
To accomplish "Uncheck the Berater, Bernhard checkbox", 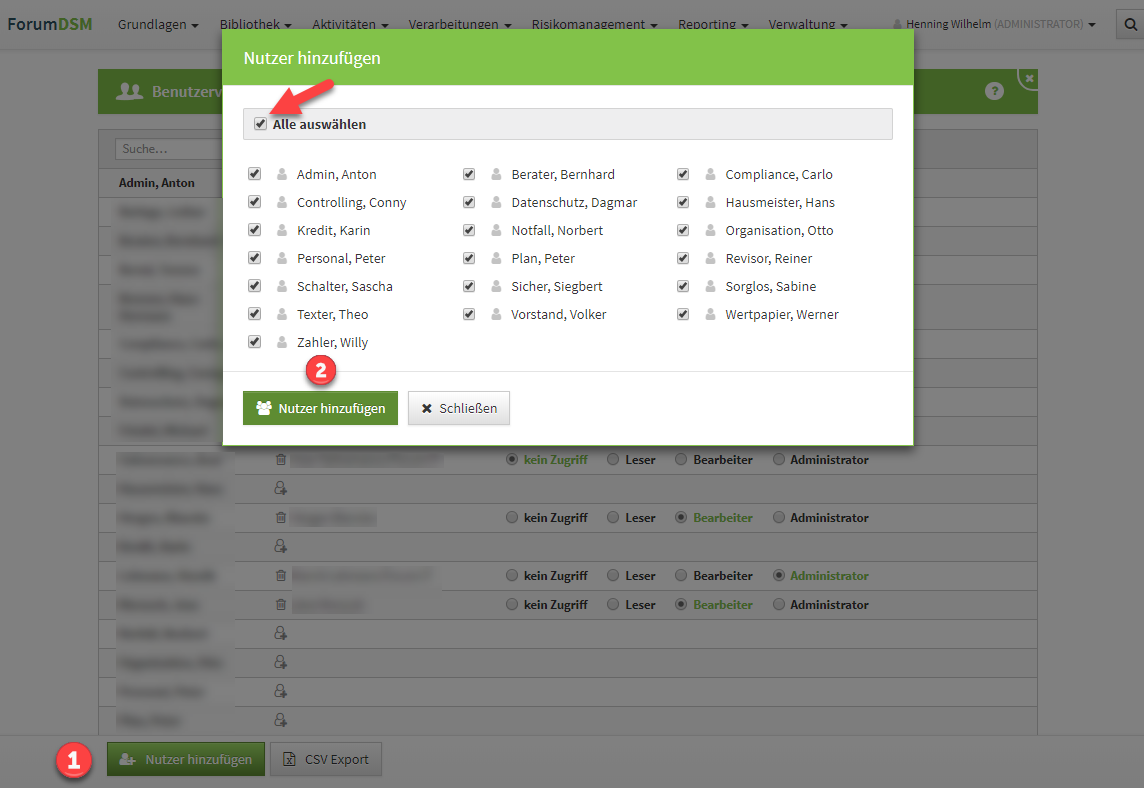I will (469, 174).
